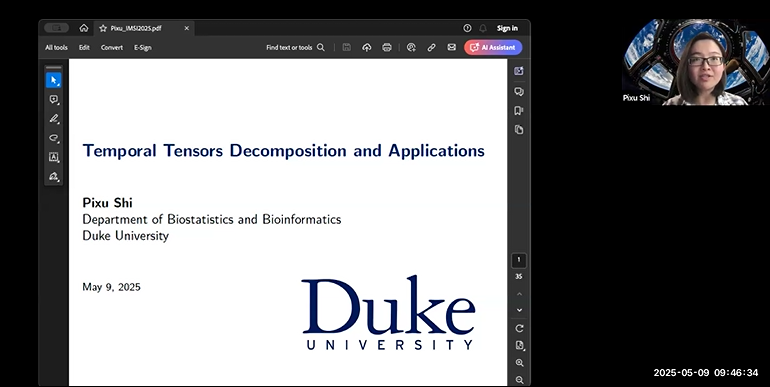Open the Edit menu item
770x387 pixels.
[x=84, y=48]
